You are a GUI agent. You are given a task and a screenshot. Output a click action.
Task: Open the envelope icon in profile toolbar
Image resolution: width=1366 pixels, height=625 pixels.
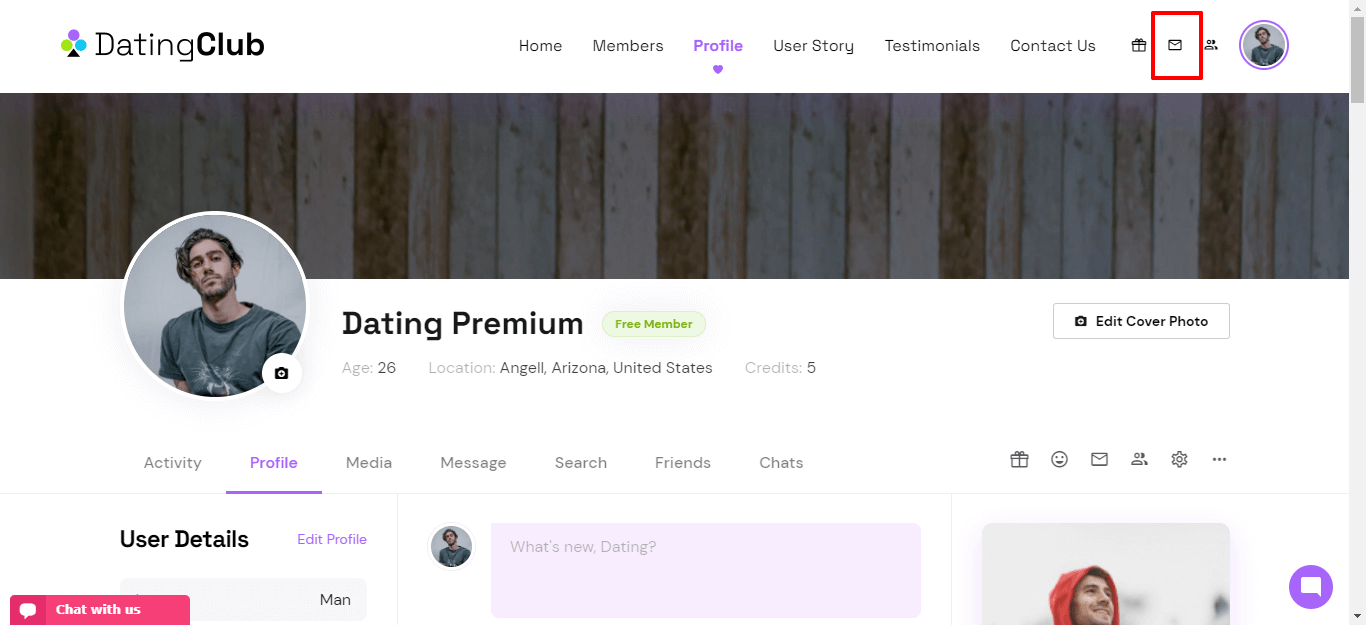coord(1099,459)
